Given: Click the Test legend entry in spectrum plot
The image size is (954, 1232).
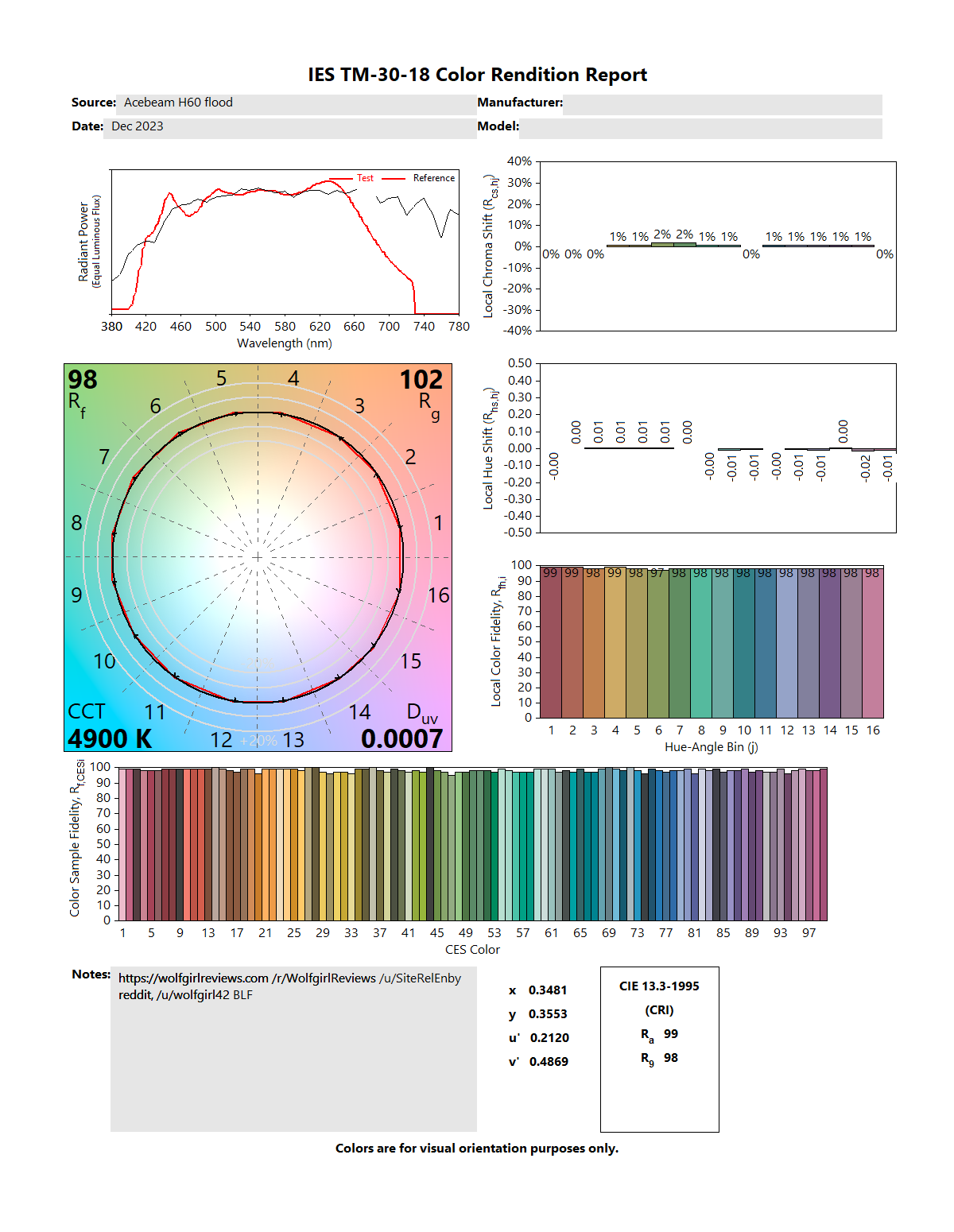Looking at the screenshot, I should click(x=364, y=178).
